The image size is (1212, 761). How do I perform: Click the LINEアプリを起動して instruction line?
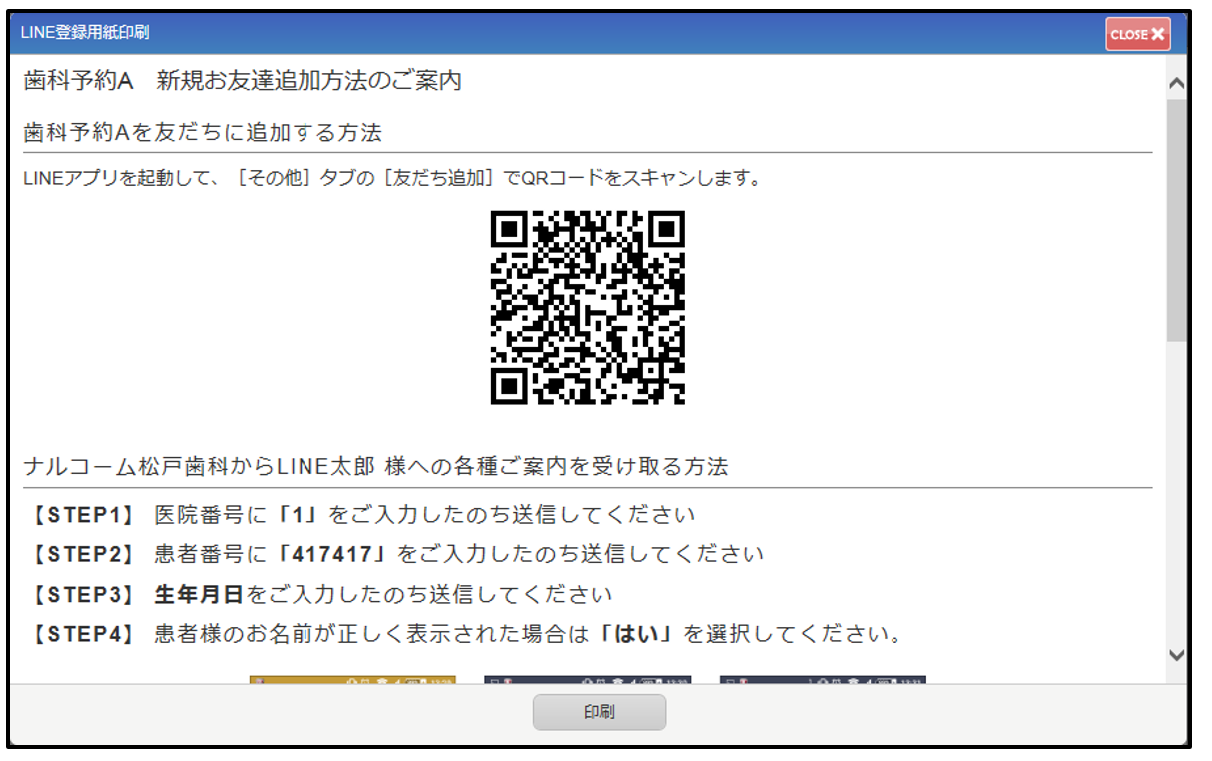pyautogui.click(x=394, y=179)
